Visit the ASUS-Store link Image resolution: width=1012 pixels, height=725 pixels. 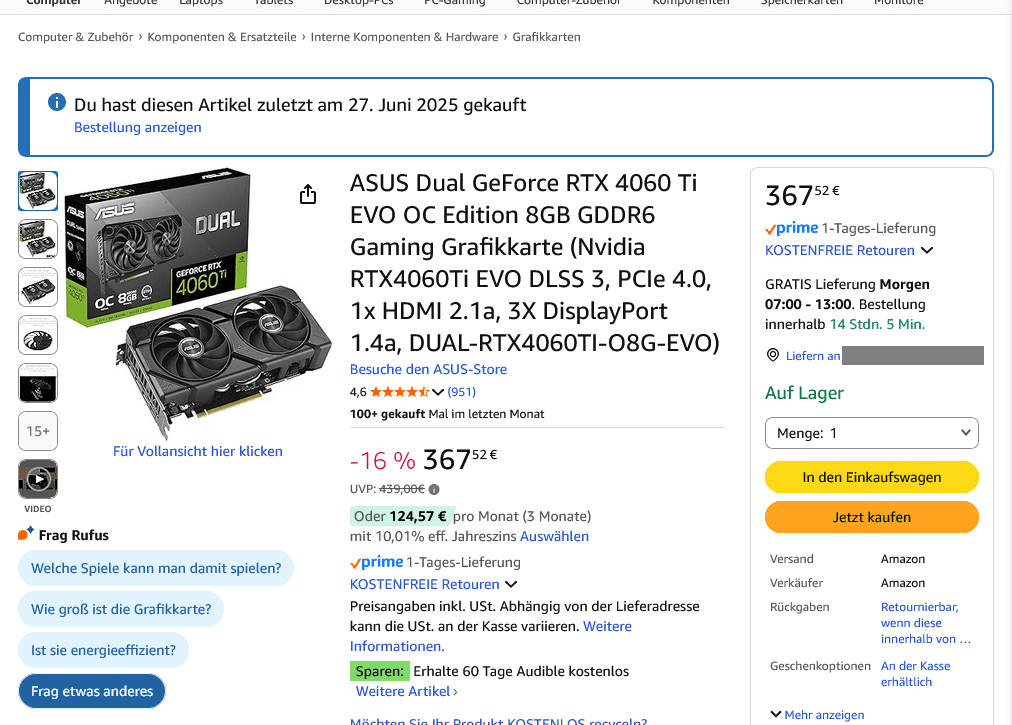428,369
